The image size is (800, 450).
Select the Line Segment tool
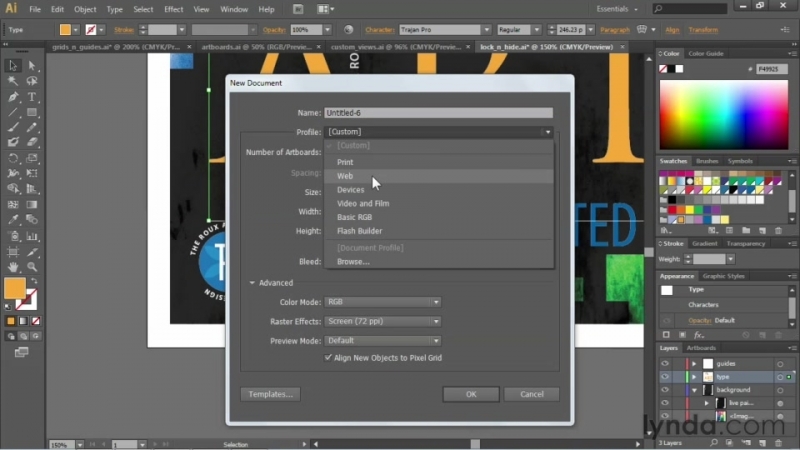pyautogui.click(x=13, y=112)
